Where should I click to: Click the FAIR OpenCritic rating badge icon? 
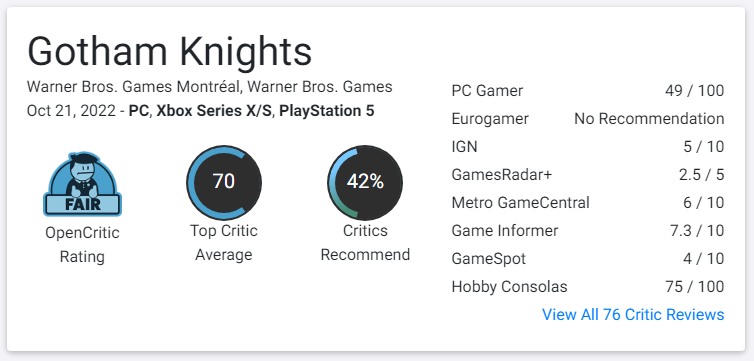82,184
